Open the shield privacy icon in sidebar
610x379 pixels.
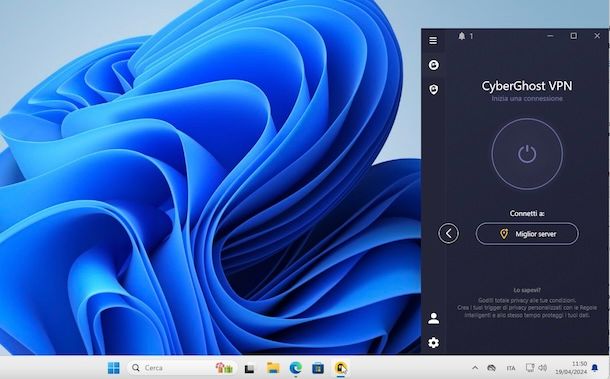[x=433, y=89]
